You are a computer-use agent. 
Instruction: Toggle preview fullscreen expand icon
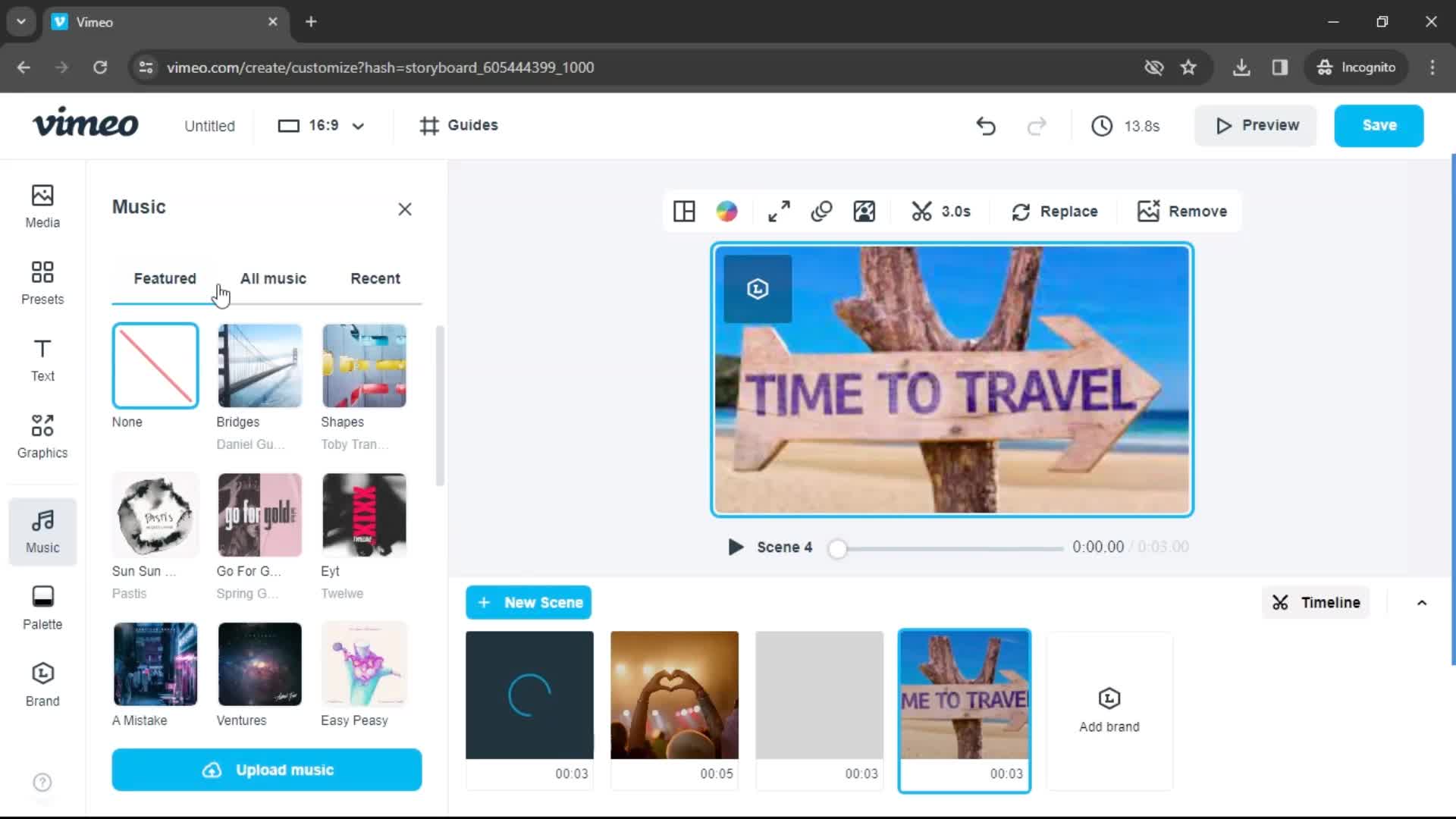pos(778,210)
